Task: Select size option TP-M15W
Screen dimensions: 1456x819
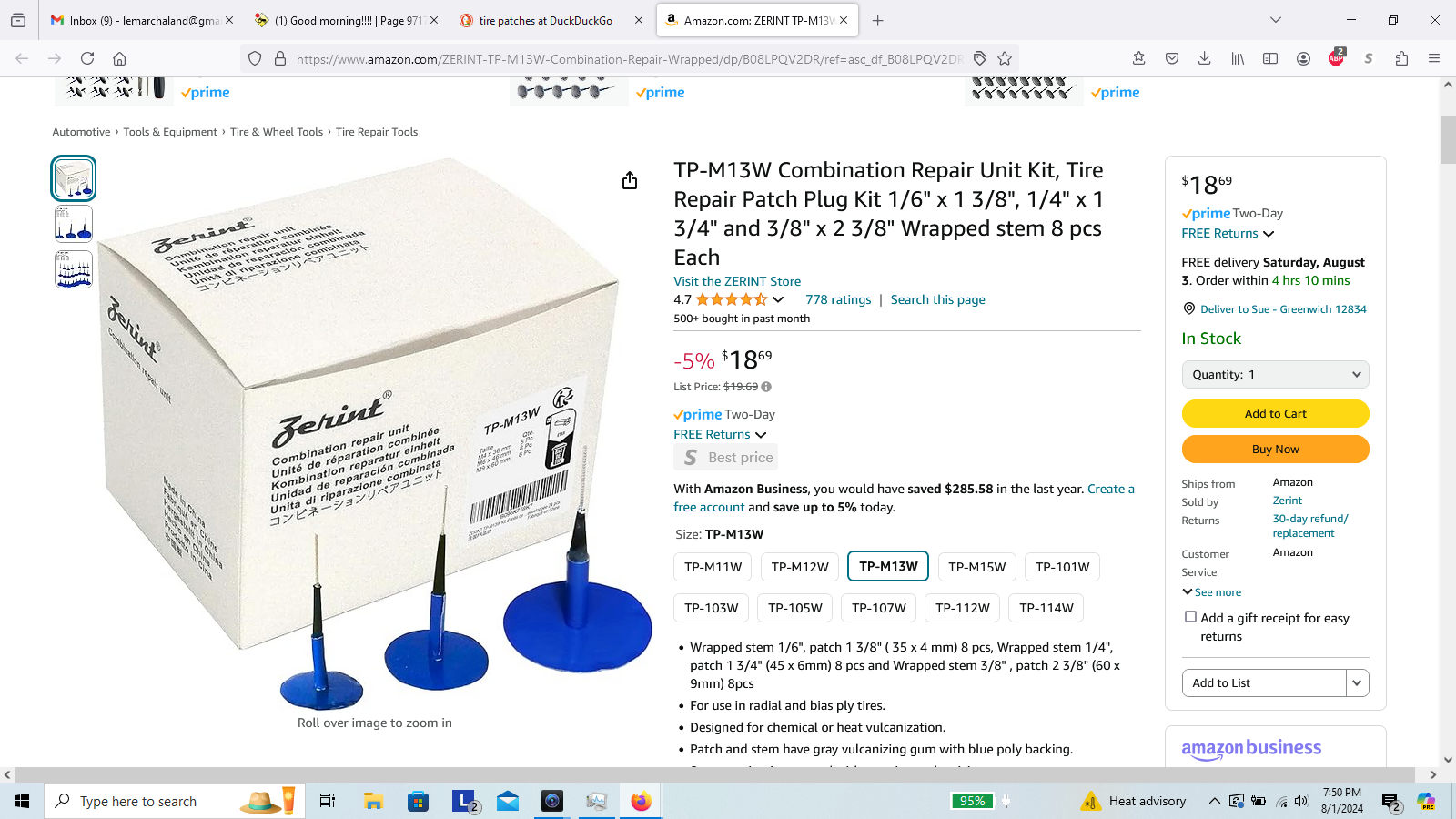Action: [977, 567]
